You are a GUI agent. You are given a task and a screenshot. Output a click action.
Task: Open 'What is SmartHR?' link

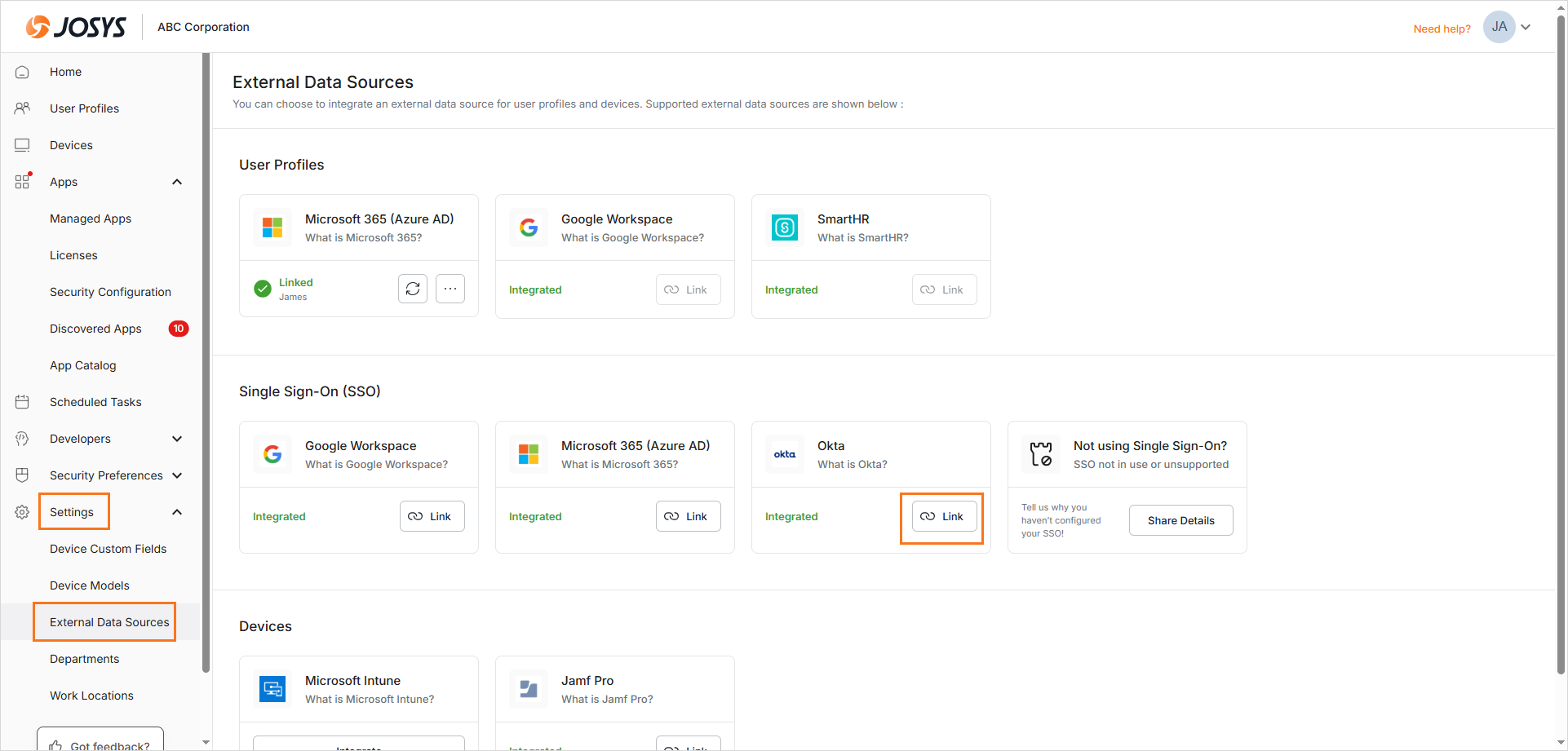coord(863,238)
